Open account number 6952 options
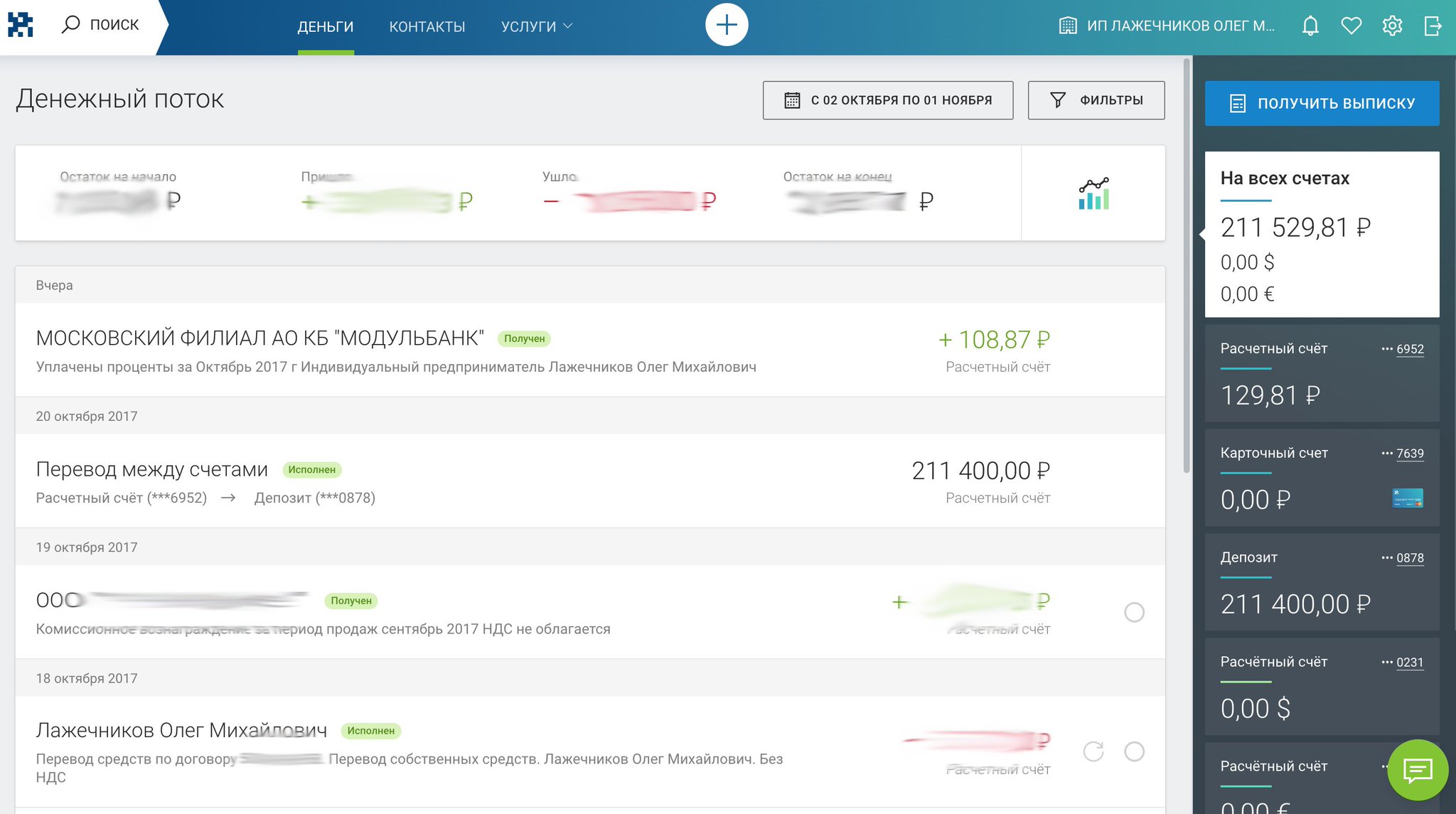The width and height of the screenshot is (1456, 814). tap(1403, 349)
